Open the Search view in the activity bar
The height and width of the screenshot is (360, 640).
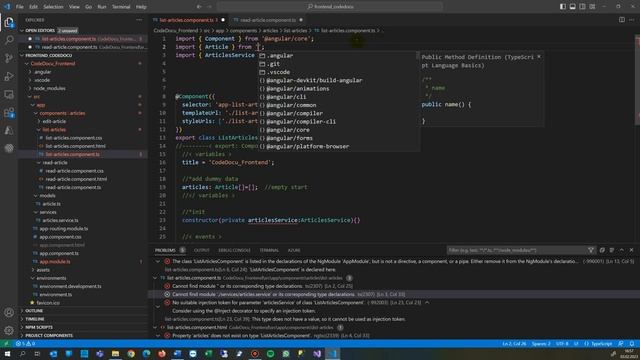click(x=9, y=40)
